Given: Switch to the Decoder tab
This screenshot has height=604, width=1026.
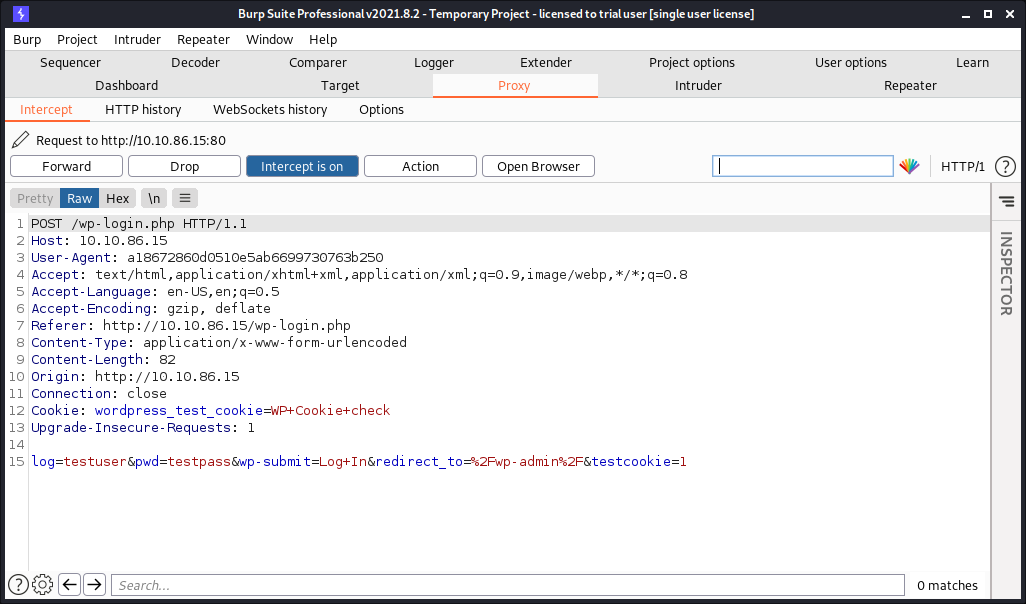Looking at the screenshot, I should point(196,62).
